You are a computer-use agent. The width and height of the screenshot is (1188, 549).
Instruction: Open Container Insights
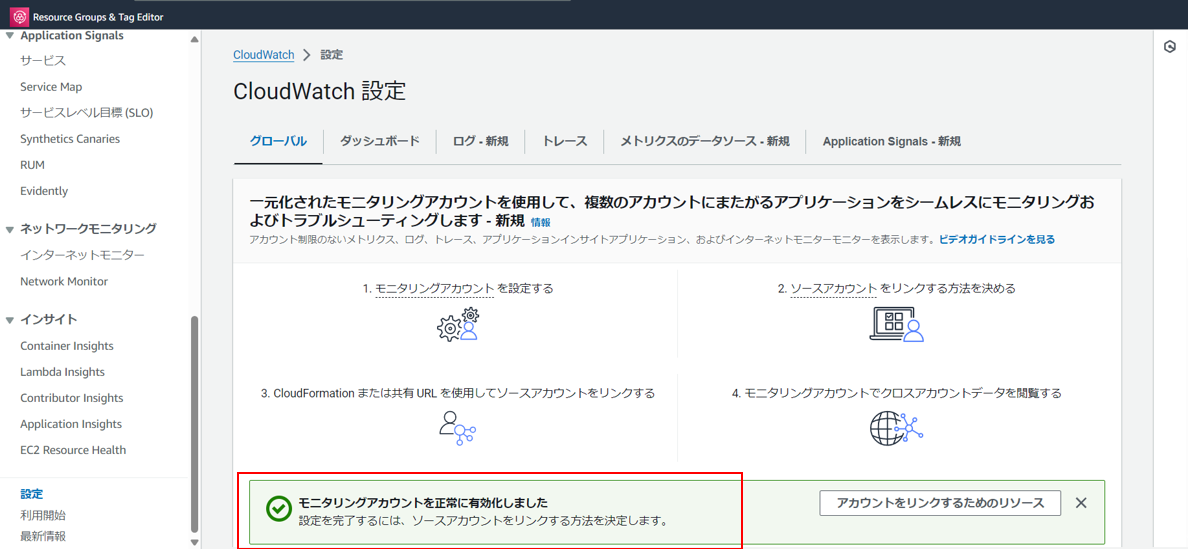[x=67, y=346]
